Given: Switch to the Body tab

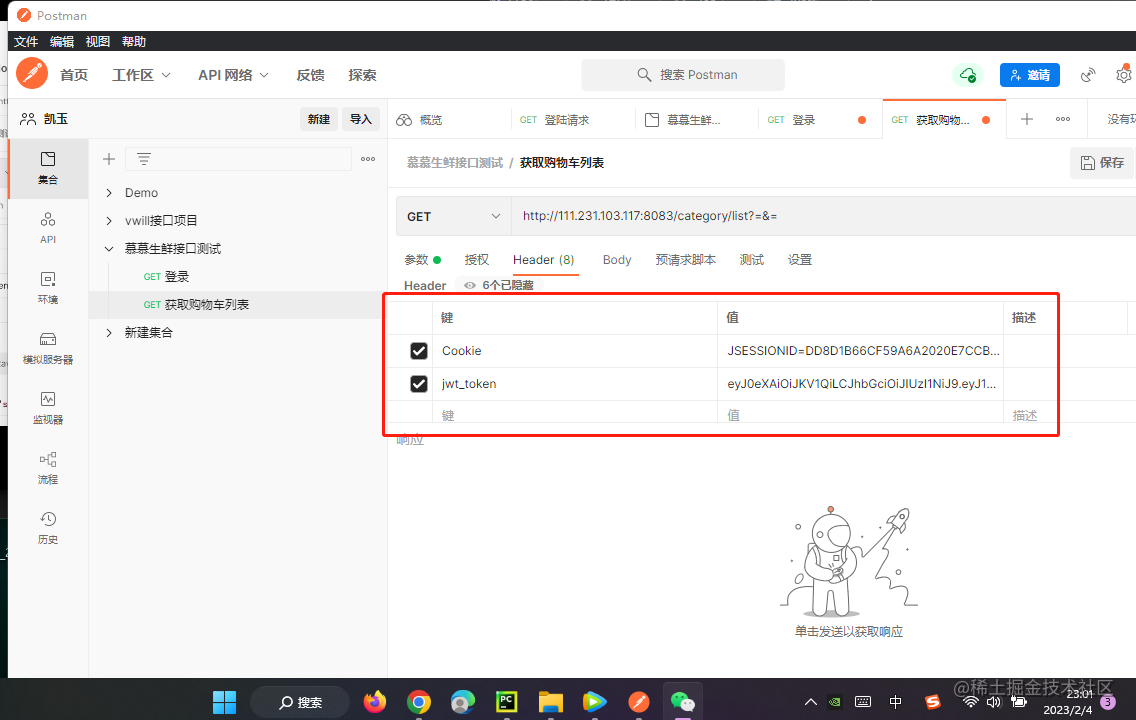Looking at the screenshot, I should pyautogui.click(x=617, y=259).
